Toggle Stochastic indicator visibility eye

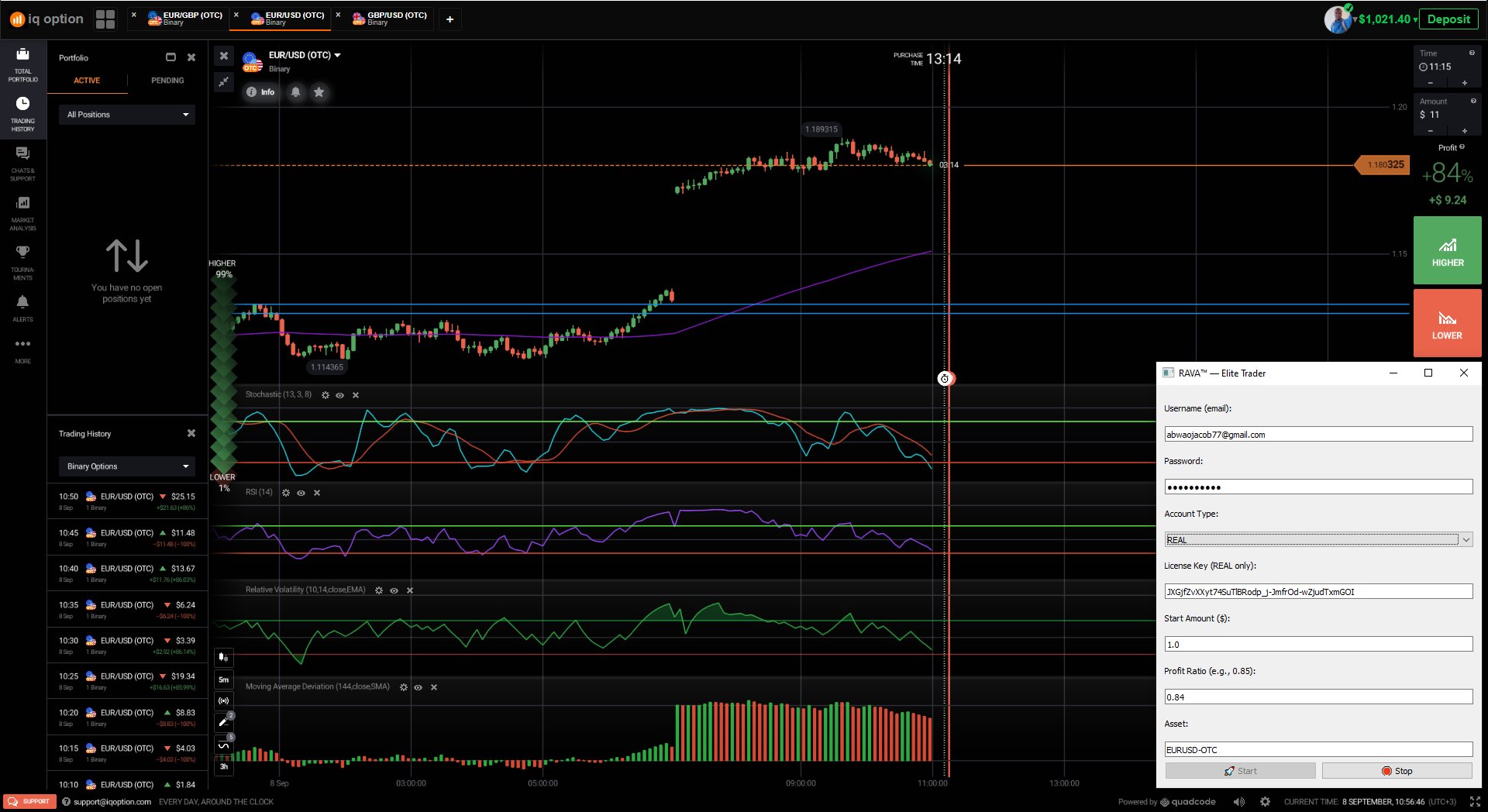(339, 395)
